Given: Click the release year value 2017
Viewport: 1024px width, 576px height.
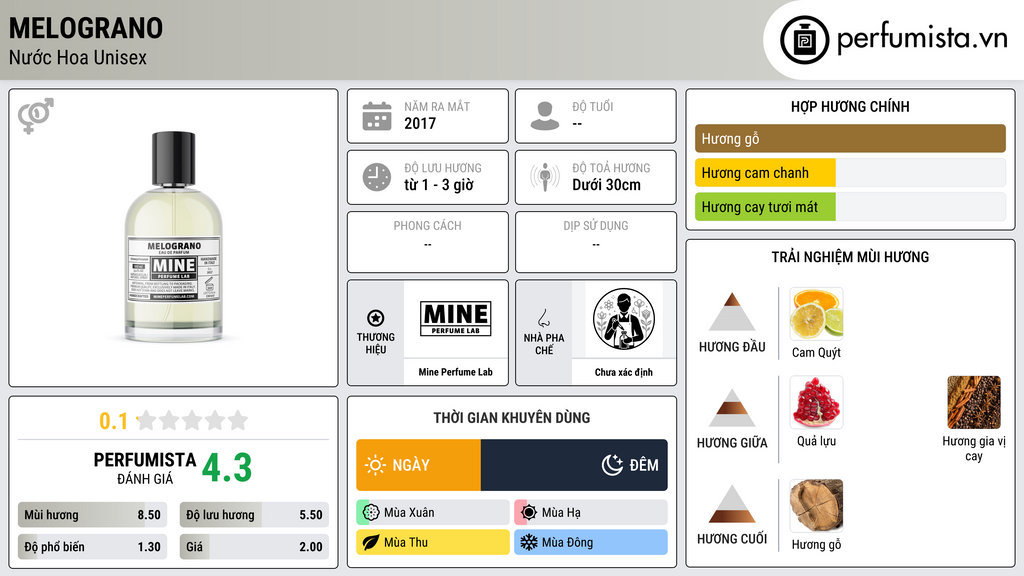Looking at the screenshot, I should tap(420, 123).
